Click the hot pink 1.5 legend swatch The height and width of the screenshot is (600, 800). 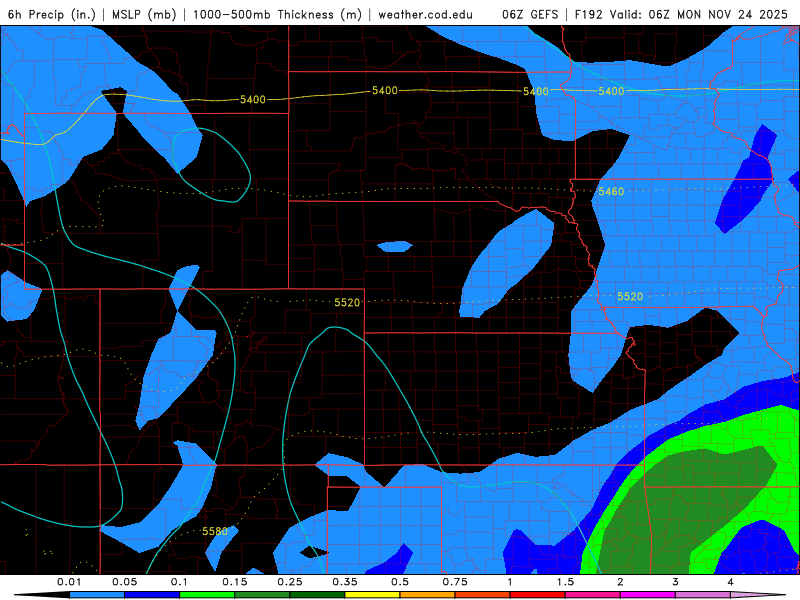tap(593, 595)
